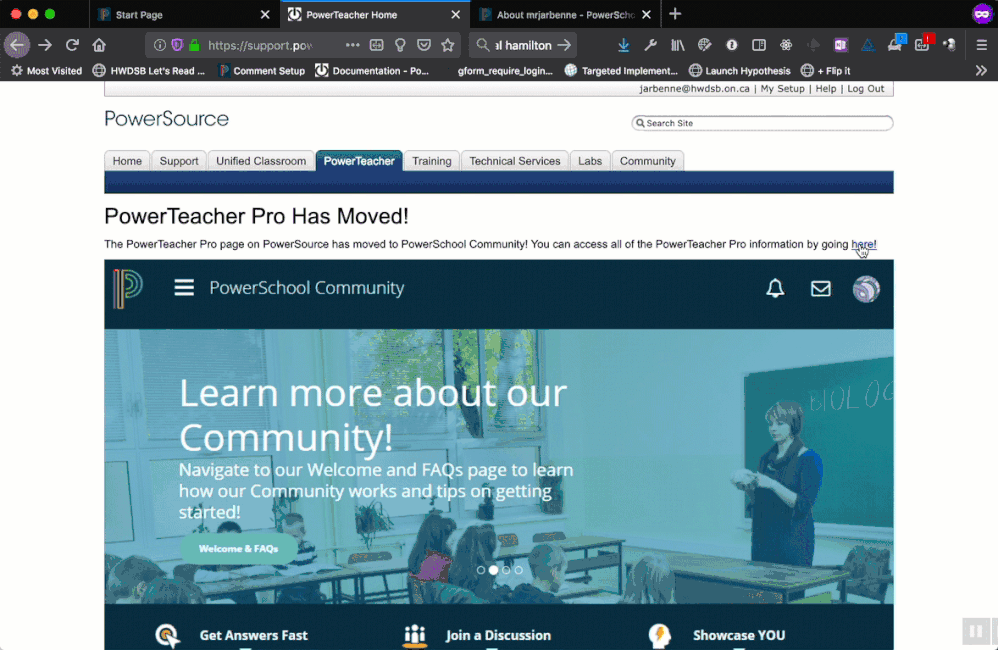Click the + Flip it bookmarklet
This screenshot has height=650, width=998.
pyautogui.click(x=826, y=71)
